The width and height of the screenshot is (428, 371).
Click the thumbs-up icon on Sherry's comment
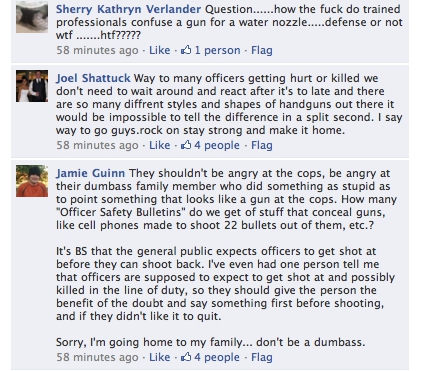tap(186, 50)
